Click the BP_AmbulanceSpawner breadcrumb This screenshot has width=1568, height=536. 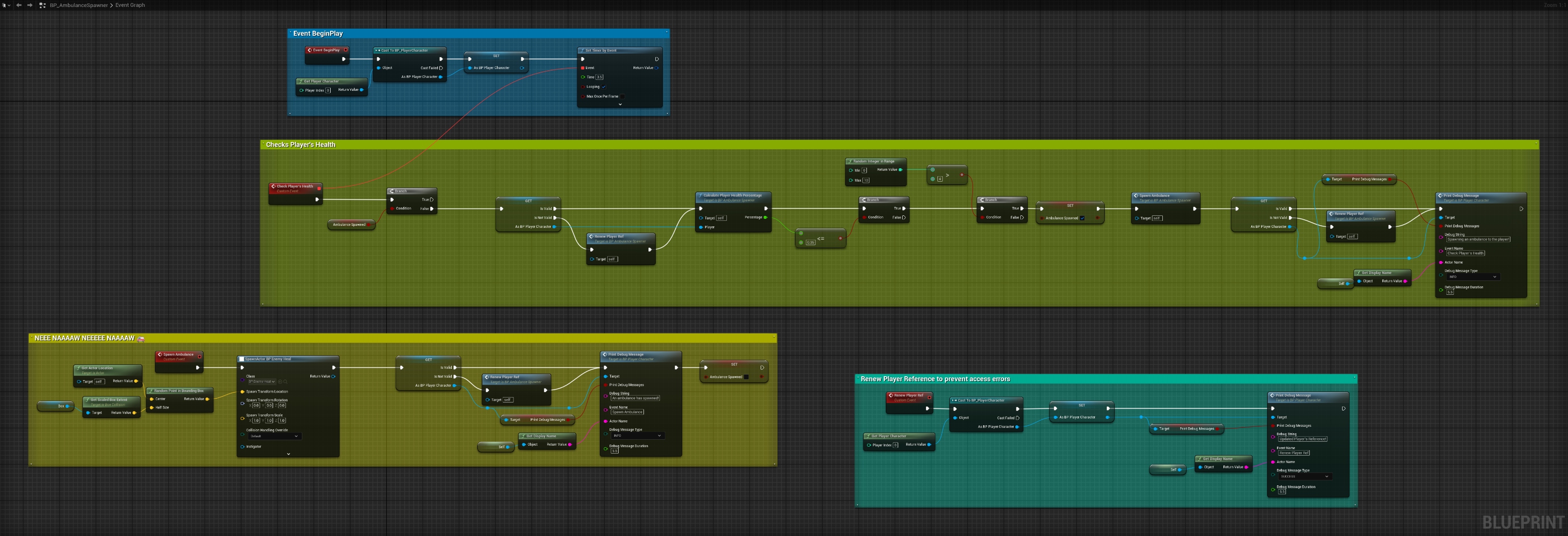coord(78,5)
